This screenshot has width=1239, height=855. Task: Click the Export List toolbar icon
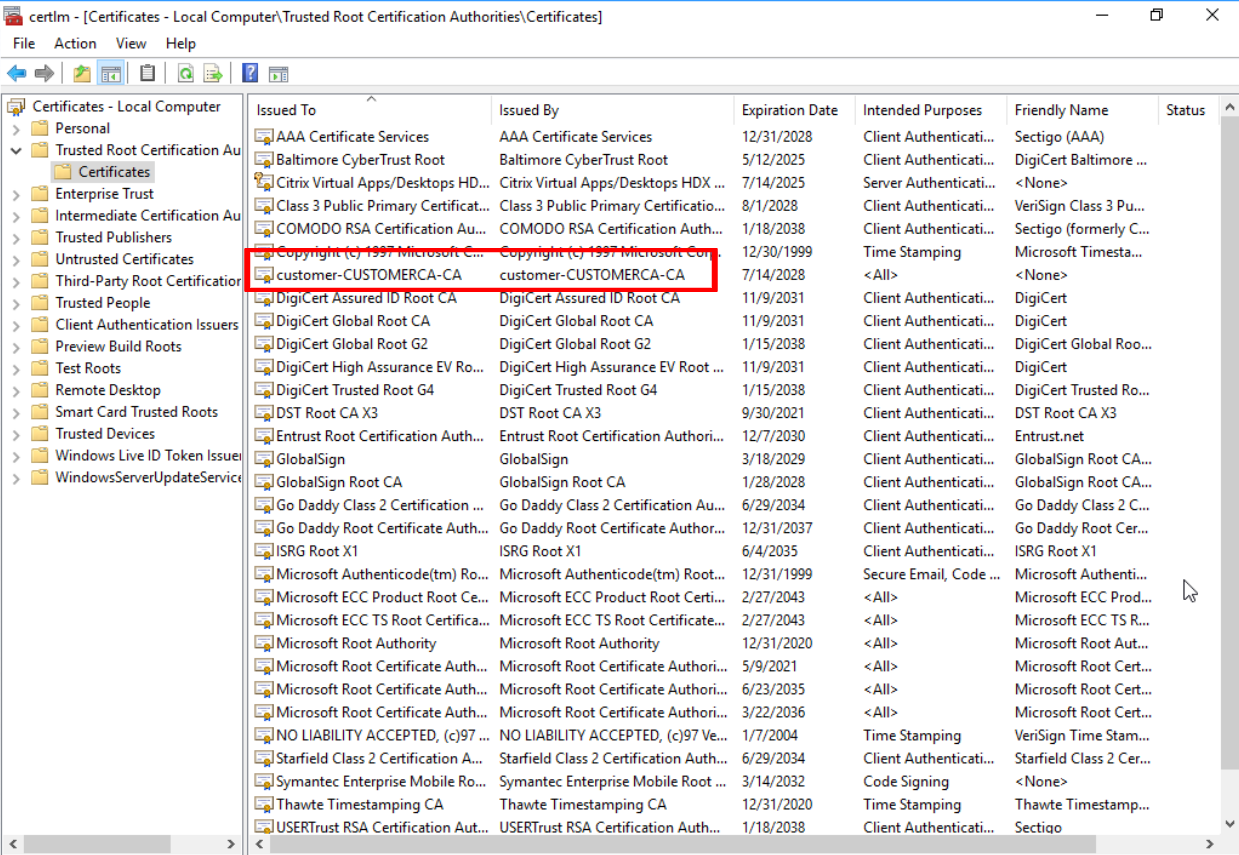coord(213,73)
